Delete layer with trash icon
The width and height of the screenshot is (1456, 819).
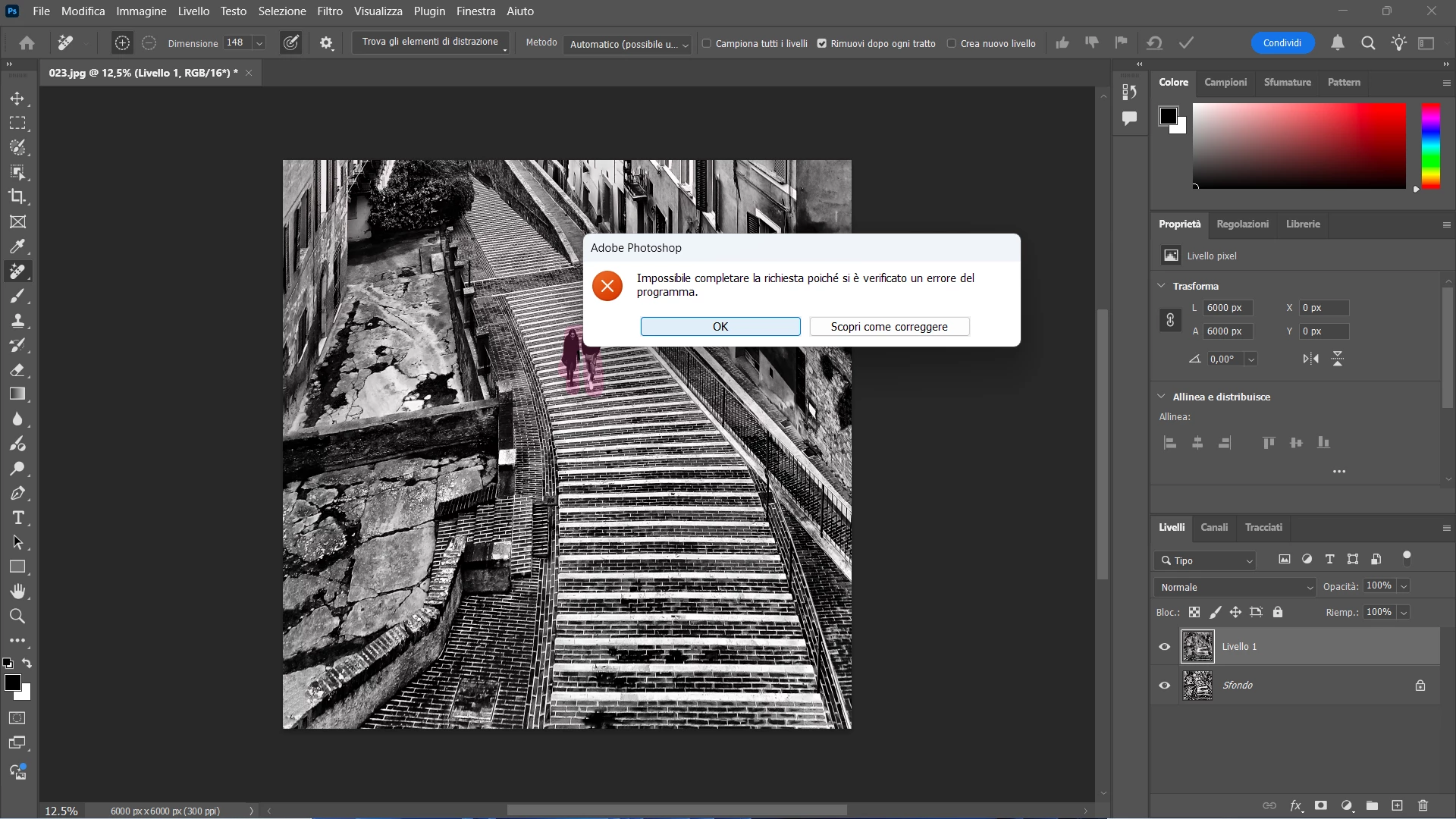tap(1423, 805)
